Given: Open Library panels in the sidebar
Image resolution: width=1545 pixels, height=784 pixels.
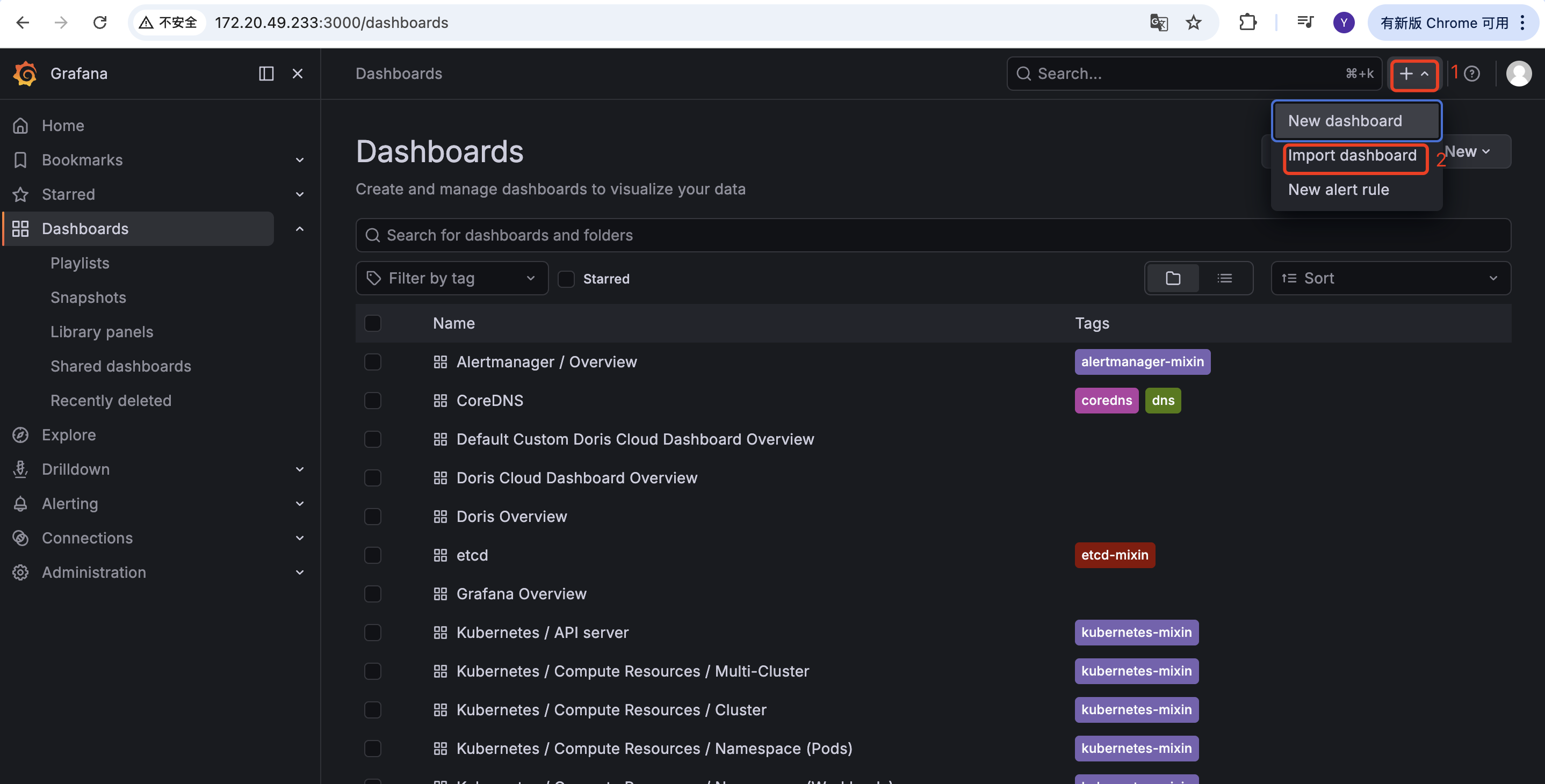Looking at the screenshot, I should point(102,331).
